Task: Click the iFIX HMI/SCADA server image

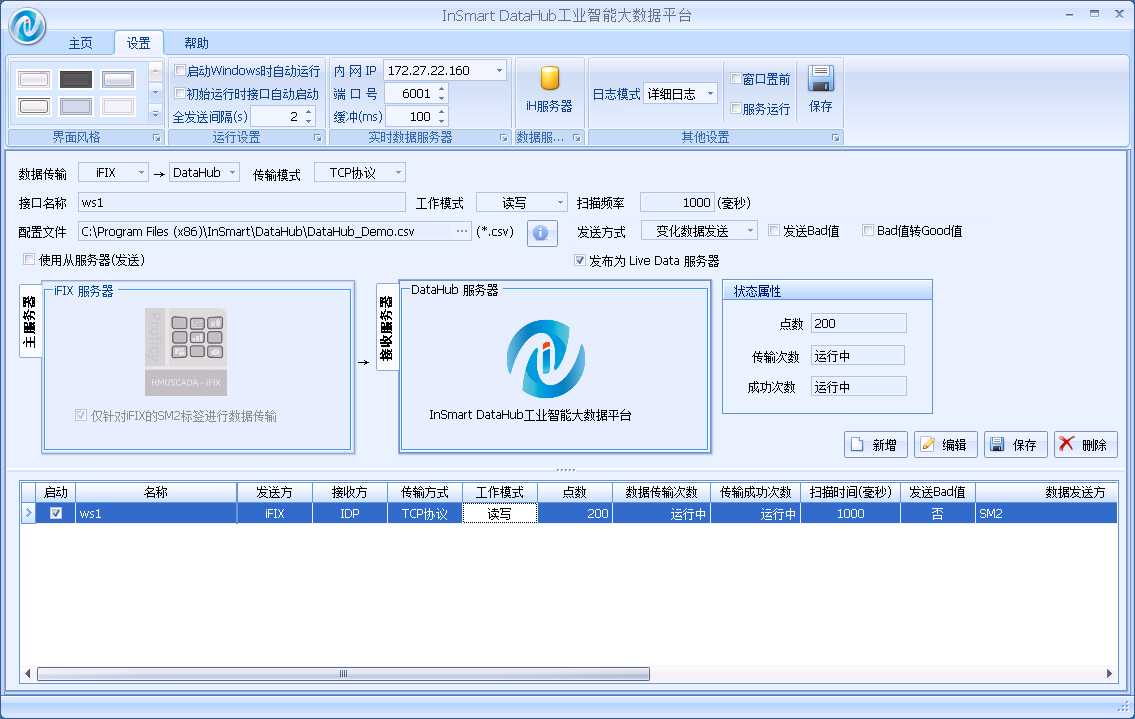Action: tap(186, 352)
